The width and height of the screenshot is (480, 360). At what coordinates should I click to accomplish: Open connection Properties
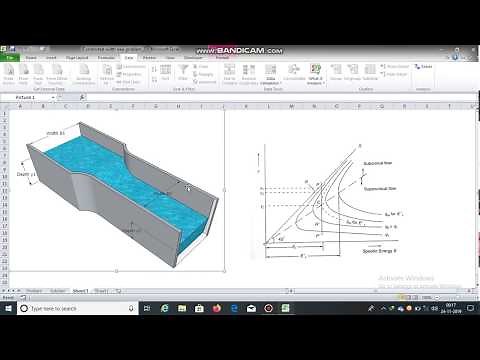click(129, 74)
